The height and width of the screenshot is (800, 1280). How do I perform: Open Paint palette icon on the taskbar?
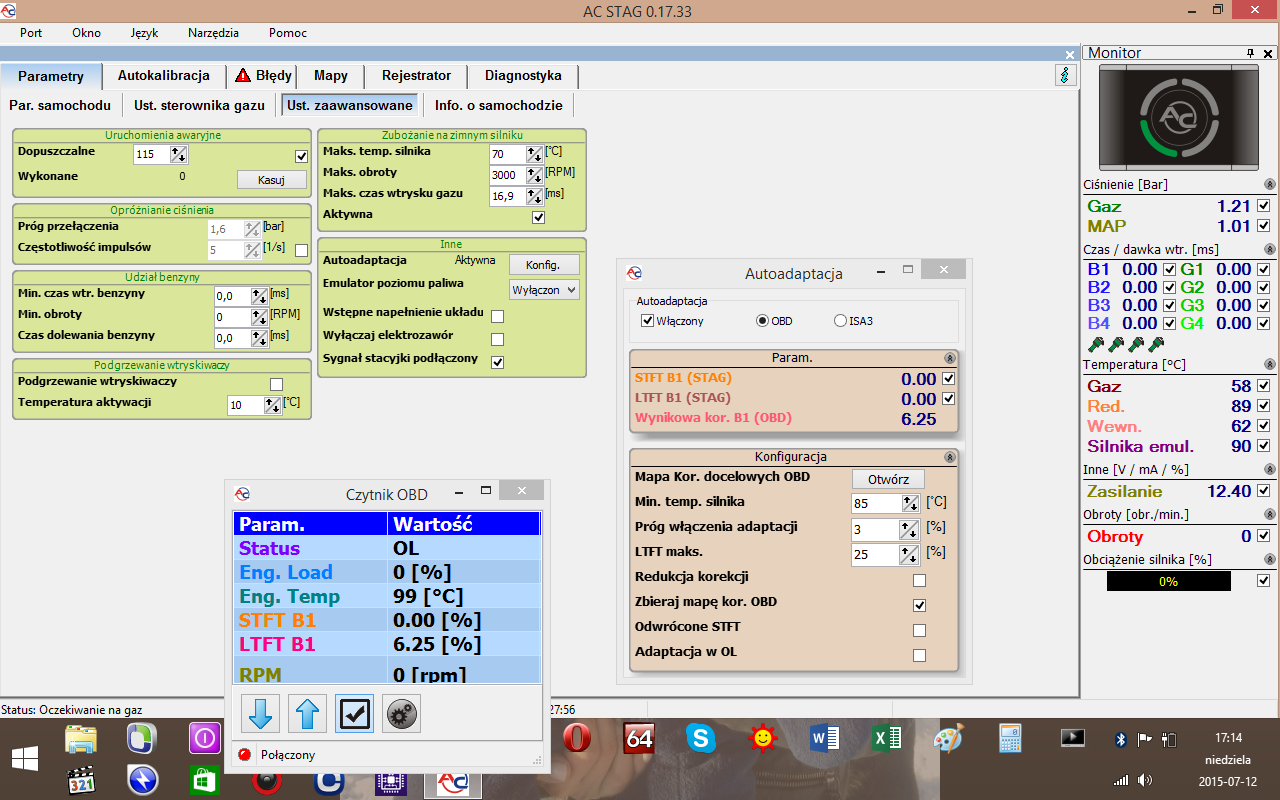948,740
